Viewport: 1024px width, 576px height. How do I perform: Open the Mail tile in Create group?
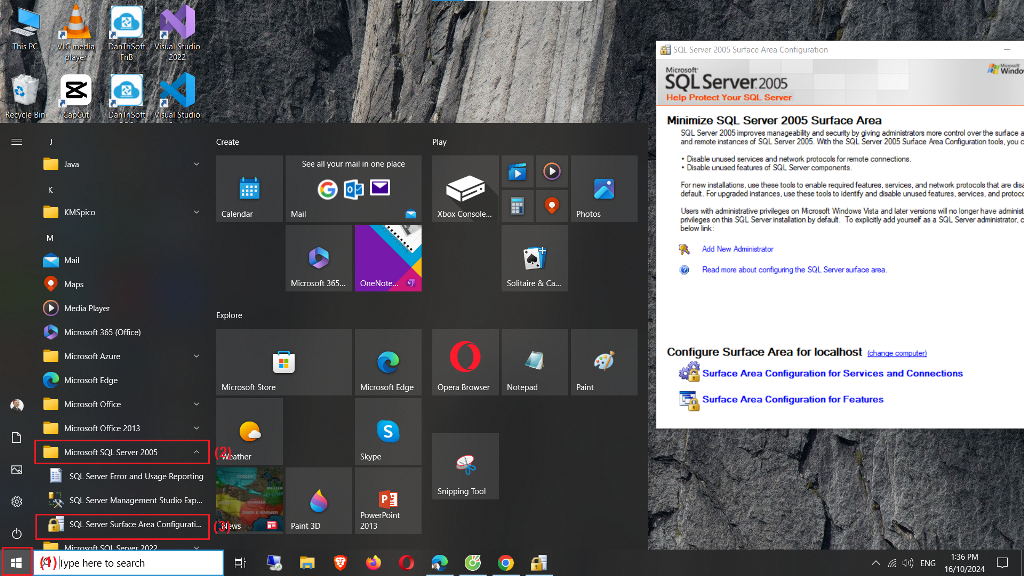(353, 189)
